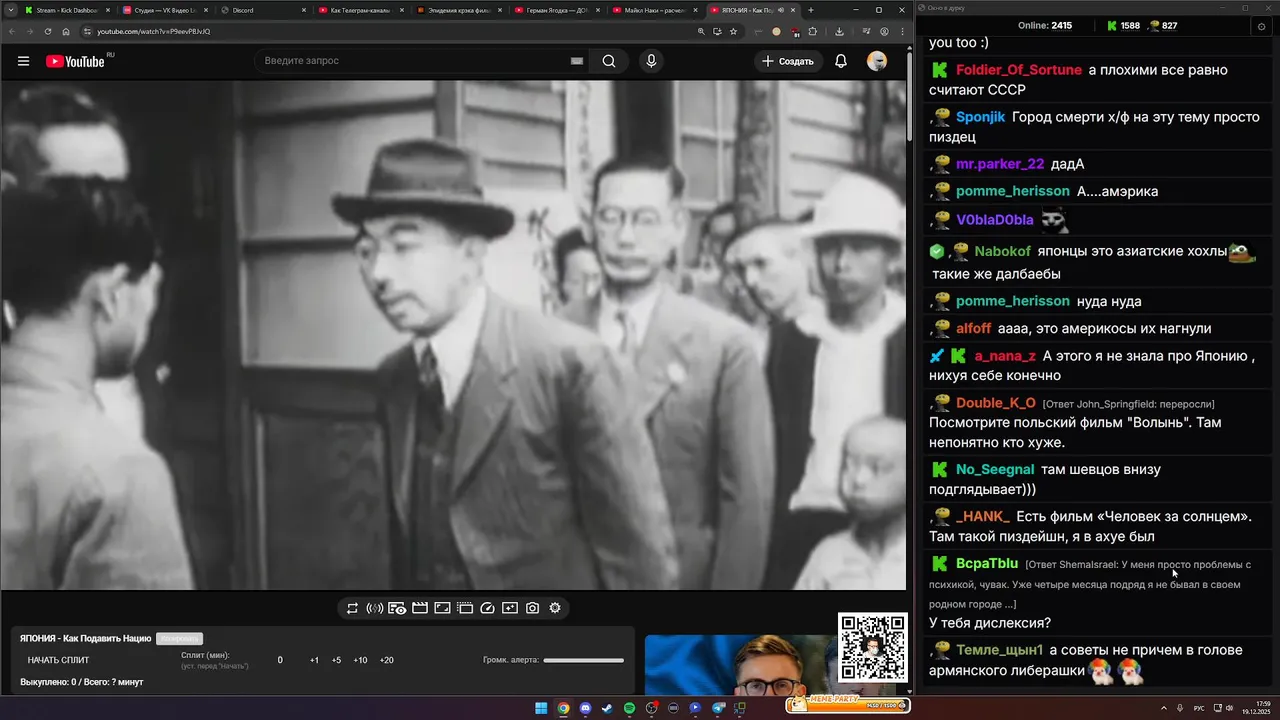
Task: Click the Chrome address bar URL
Action: [x=154, y=31]
